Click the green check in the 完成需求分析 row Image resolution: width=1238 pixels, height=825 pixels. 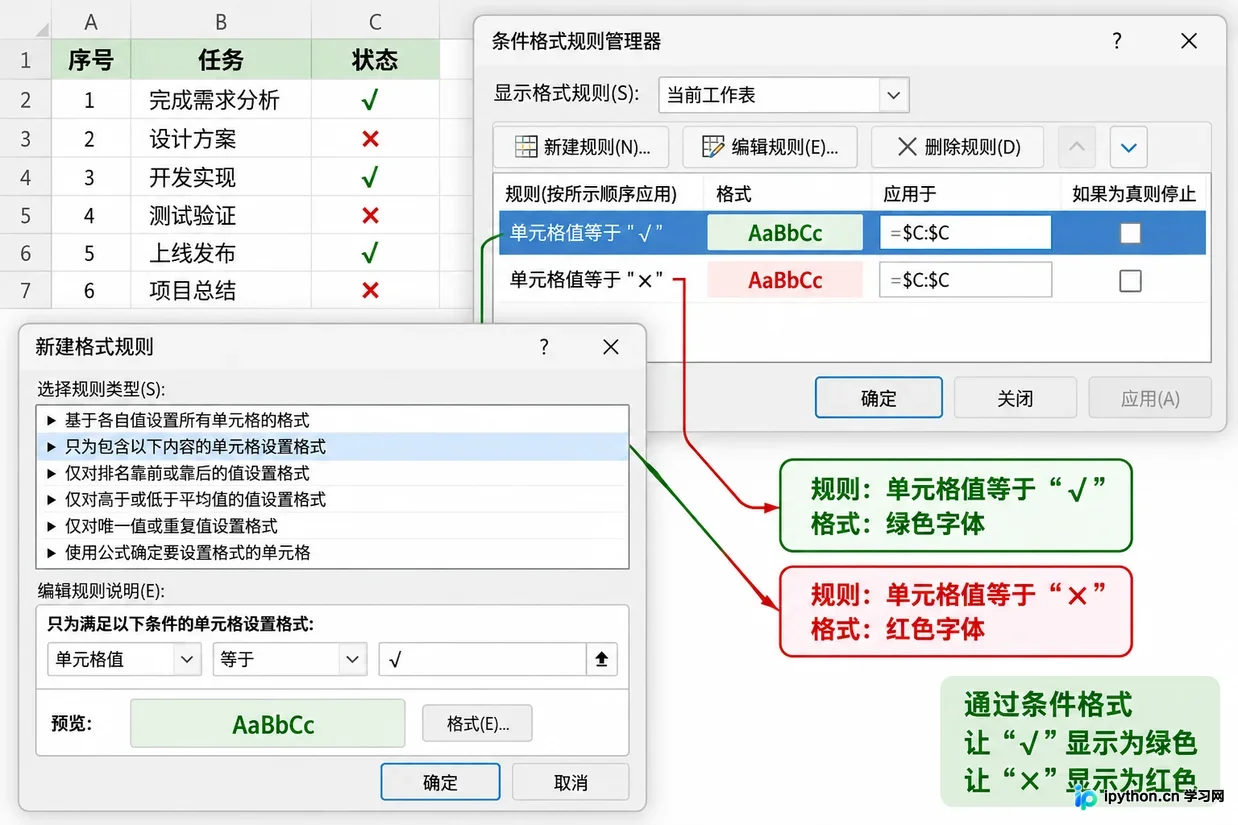[x=370, y=100]
